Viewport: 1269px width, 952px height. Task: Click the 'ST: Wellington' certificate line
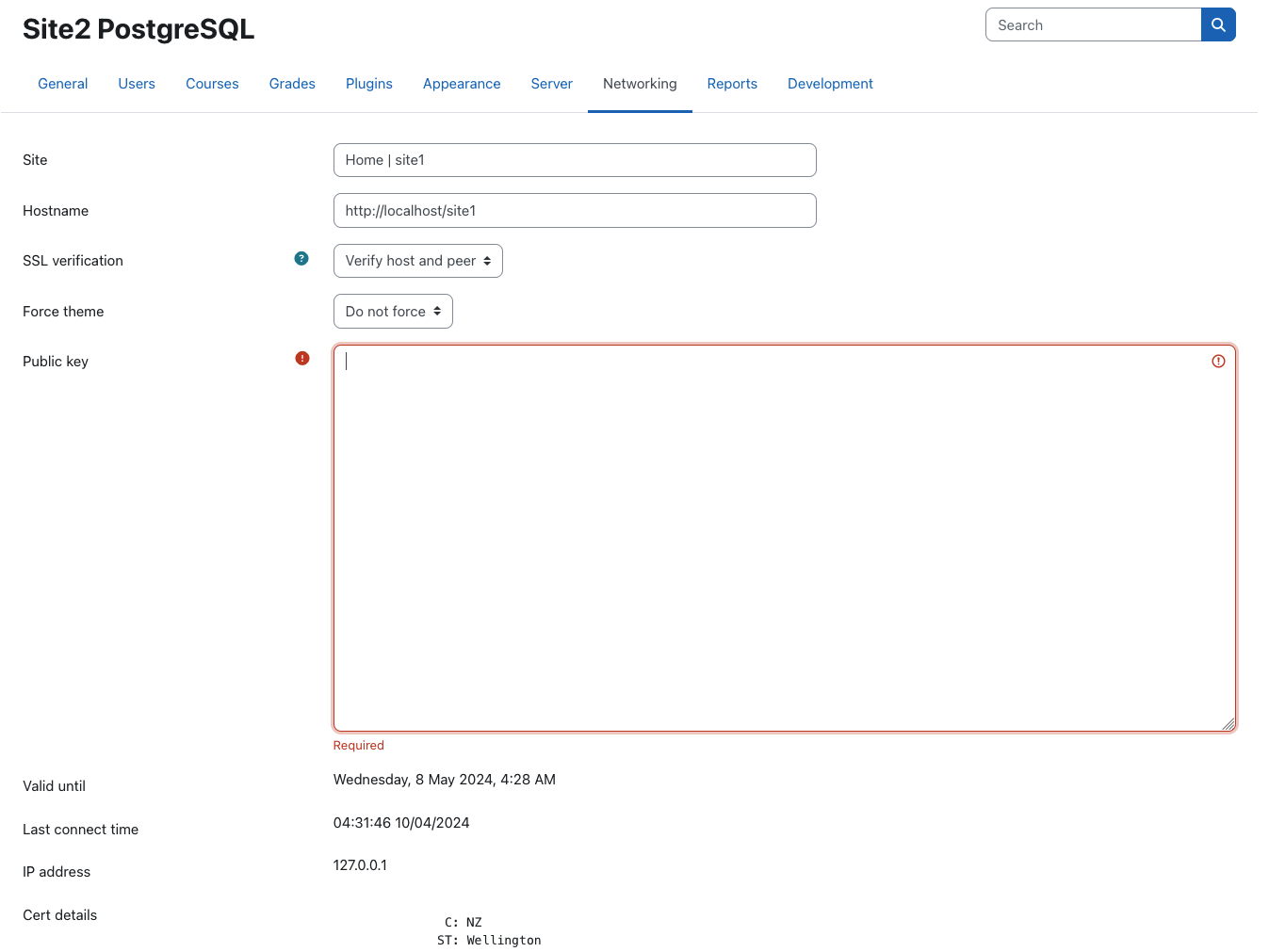[x=489, y=941]
